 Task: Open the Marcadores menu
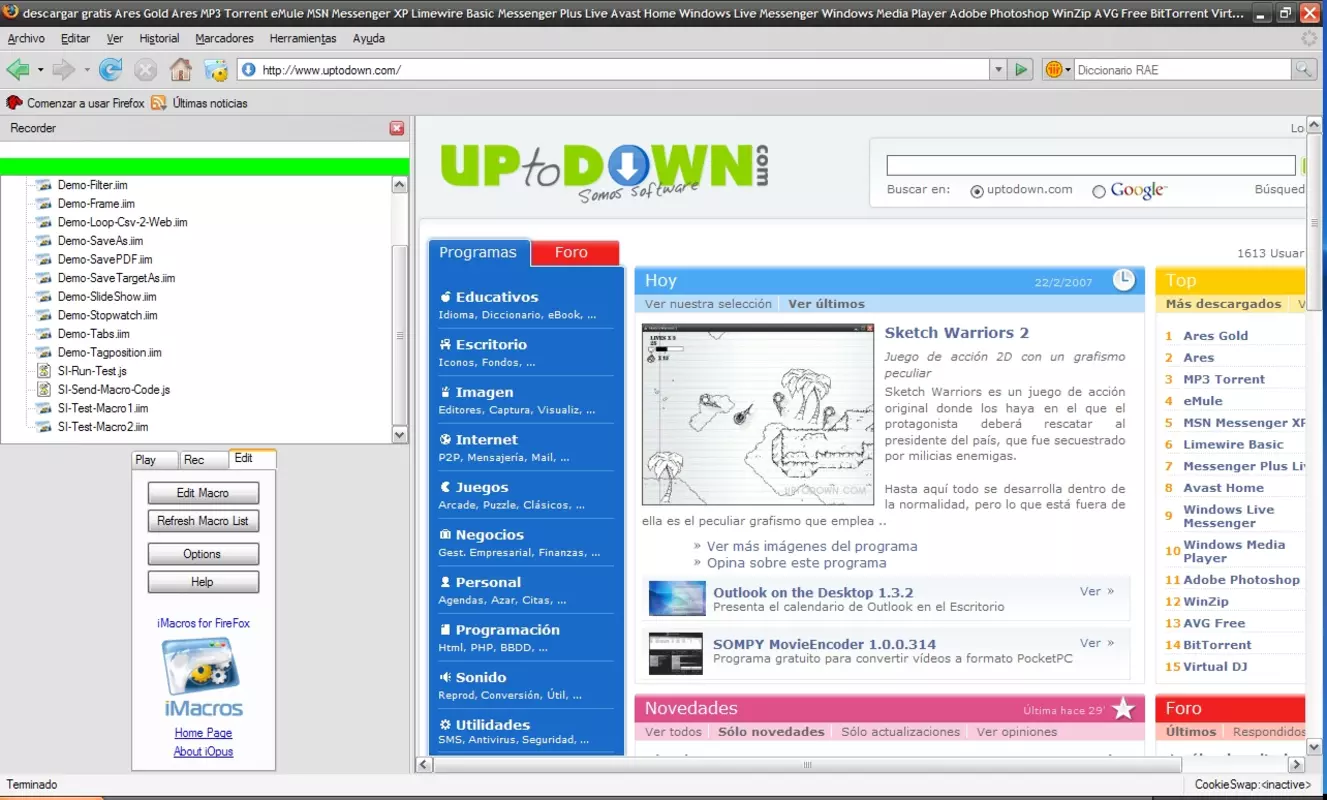pyautogui.click(x=224, y=38)
